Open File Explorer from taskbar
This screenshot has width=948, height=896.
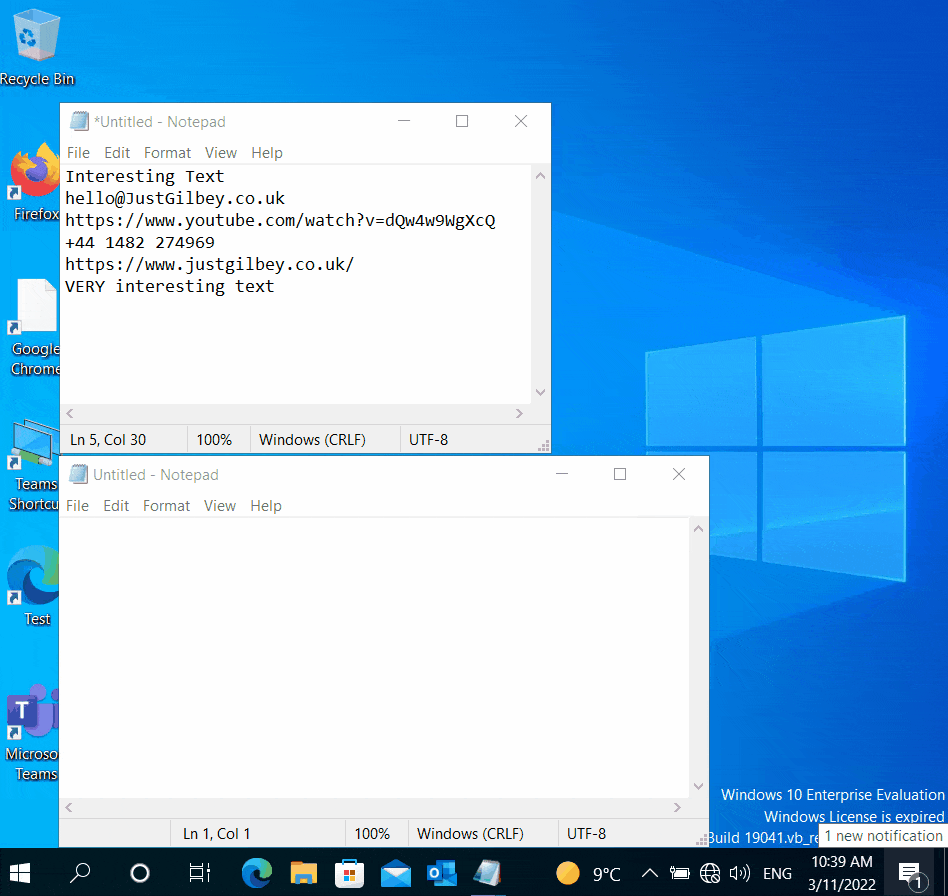click(304, 873)
